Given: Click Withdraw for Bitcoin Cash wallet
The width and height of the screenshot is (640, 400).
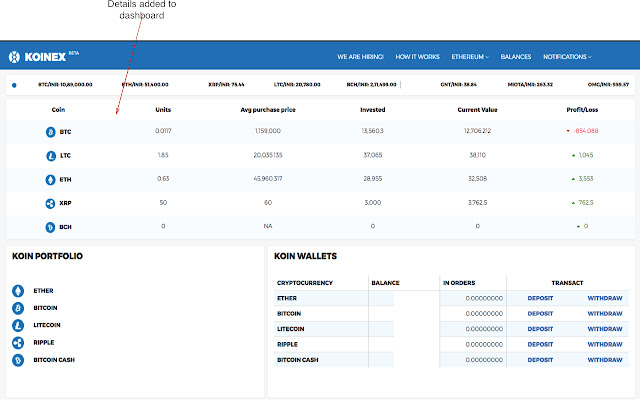Looking at the screenshot, I should click(605, 360).
